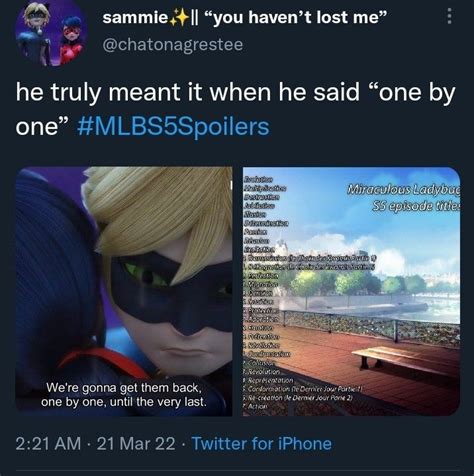474x476 pixels.
Task: Click the "Action" episode title line
Action: click(x=256, y=406)
